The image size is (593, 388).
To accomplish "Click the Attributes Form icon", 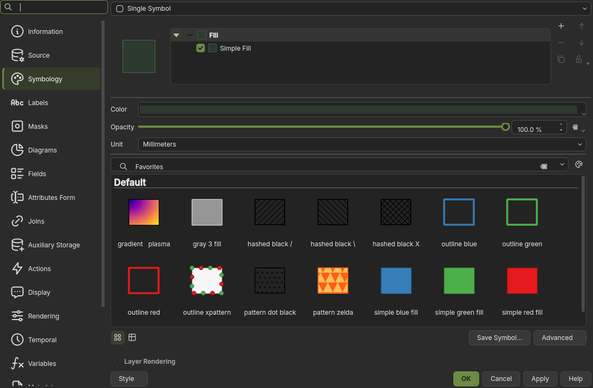I will point(17,197).
